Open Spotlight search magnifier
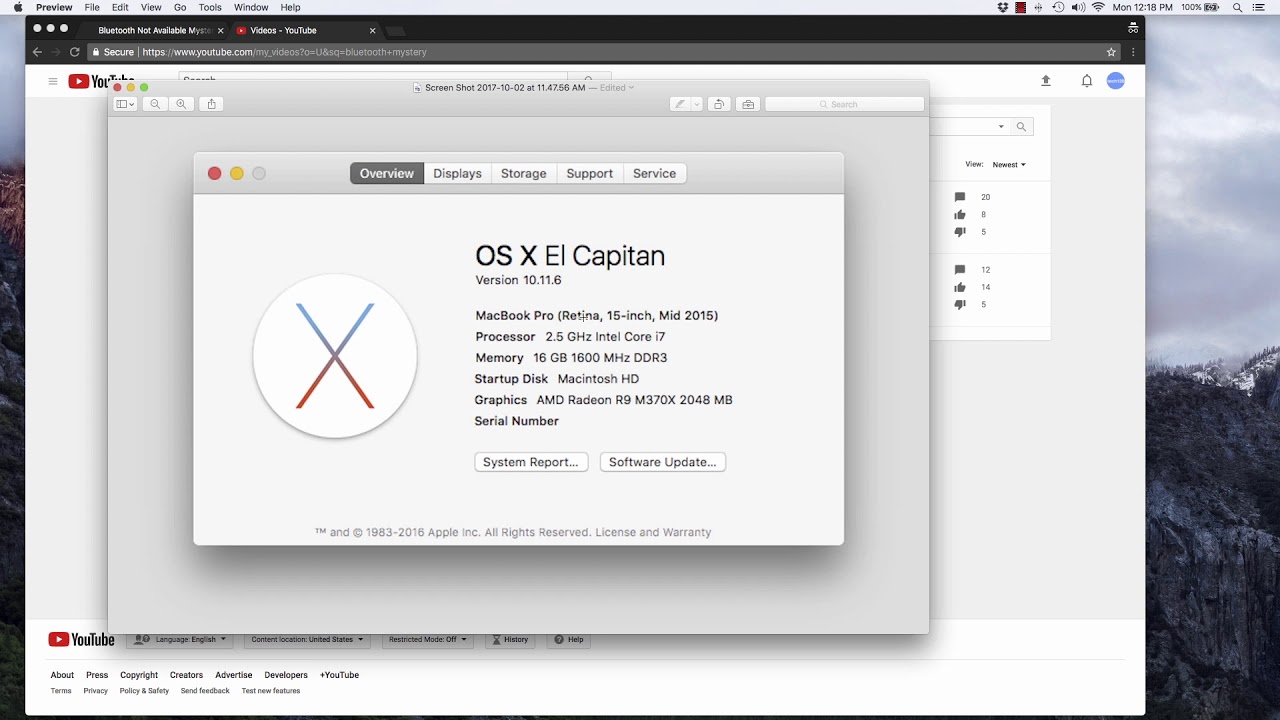The height and width of the screenshot is (720, 1280). 1237,7
